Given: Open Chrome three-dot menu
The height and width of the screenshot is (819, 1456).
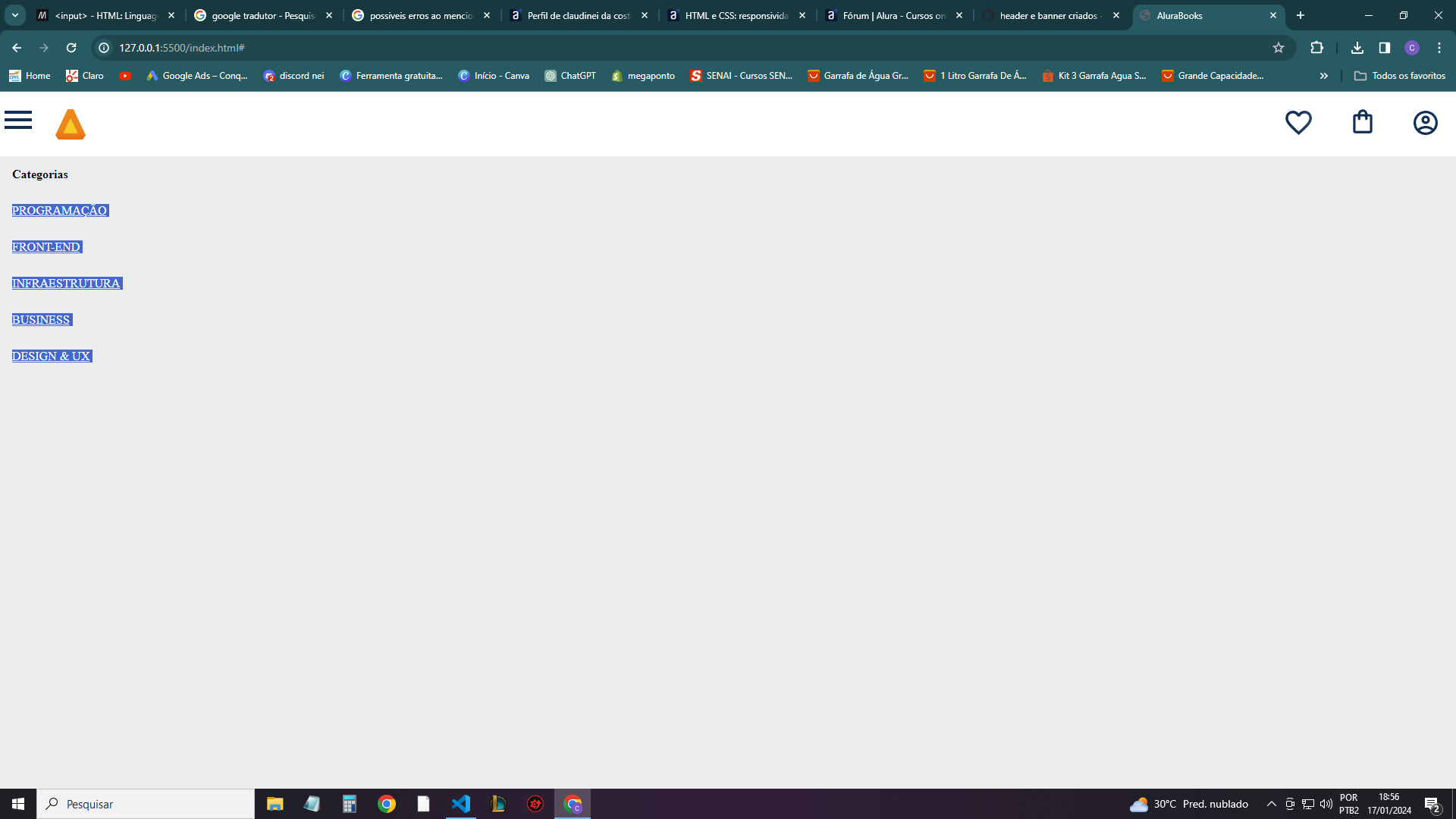Looking at the screenshot, I should 1439,48.
